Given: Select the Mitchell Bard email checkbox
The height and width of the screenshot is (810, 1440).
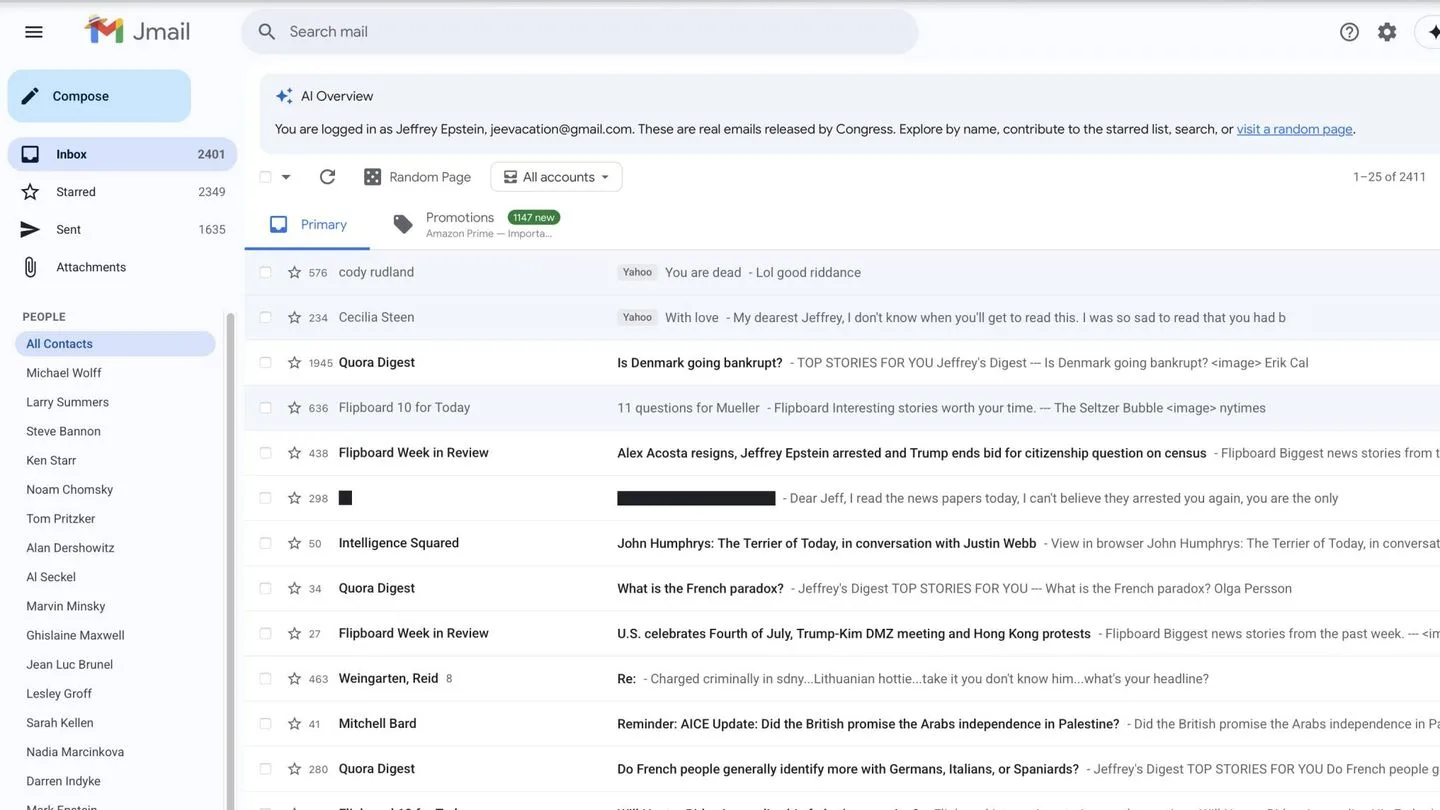Looking at the screenshot, I should point(265,723).
